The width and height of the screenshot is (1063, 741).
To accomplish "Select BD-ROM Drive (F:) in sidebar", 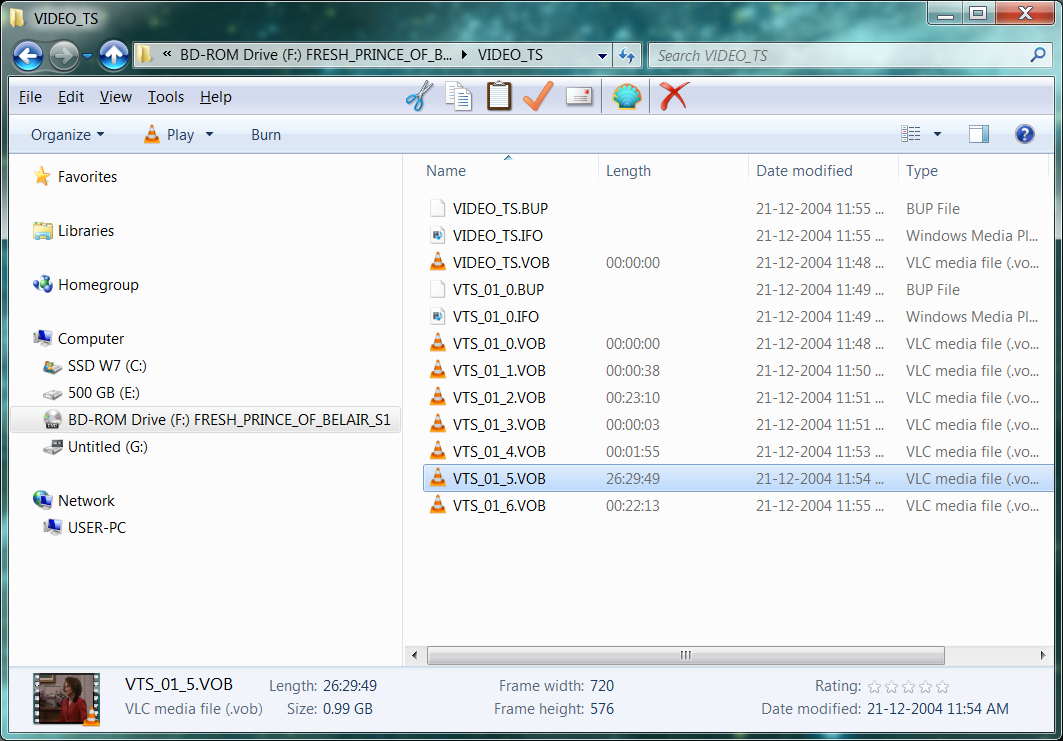I will point(205,420).
